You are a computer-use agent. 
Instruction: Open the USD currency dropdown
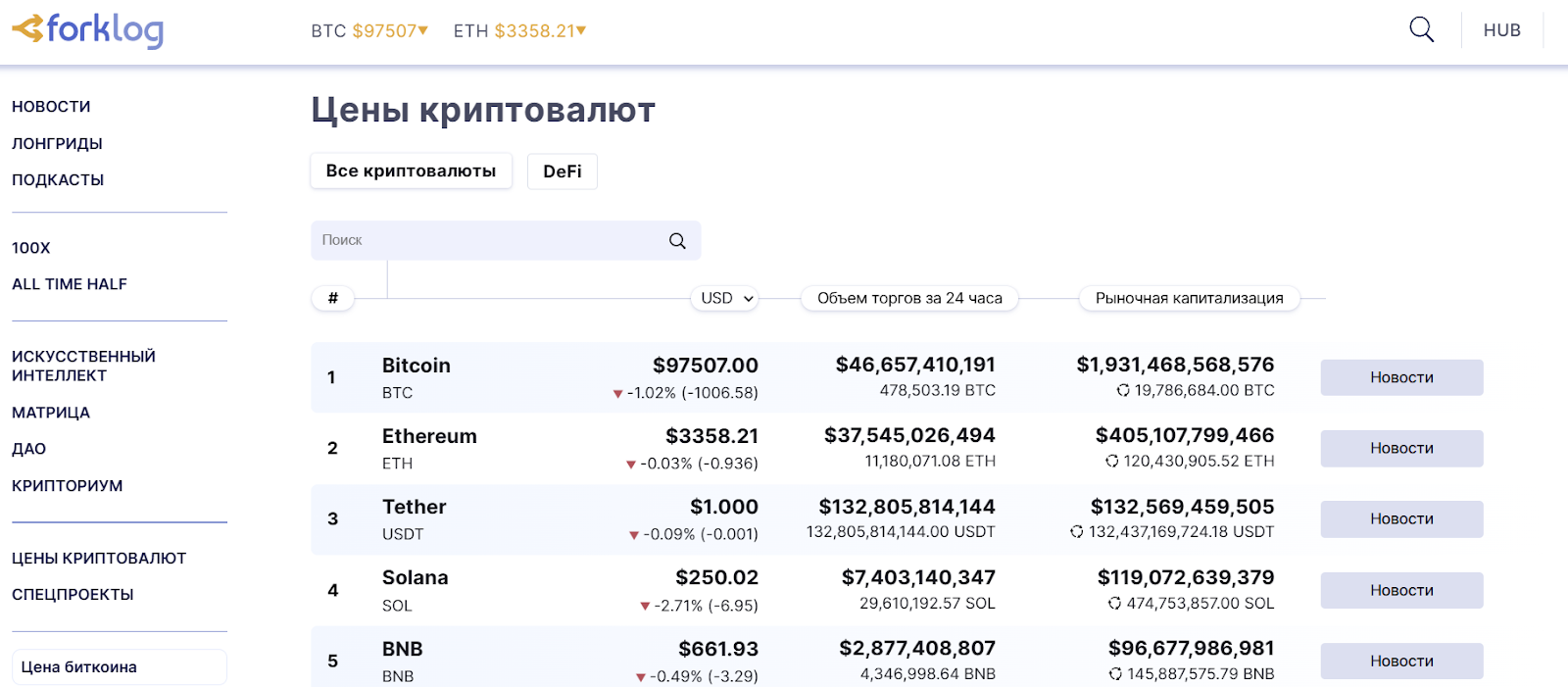(x=726, y=299)
